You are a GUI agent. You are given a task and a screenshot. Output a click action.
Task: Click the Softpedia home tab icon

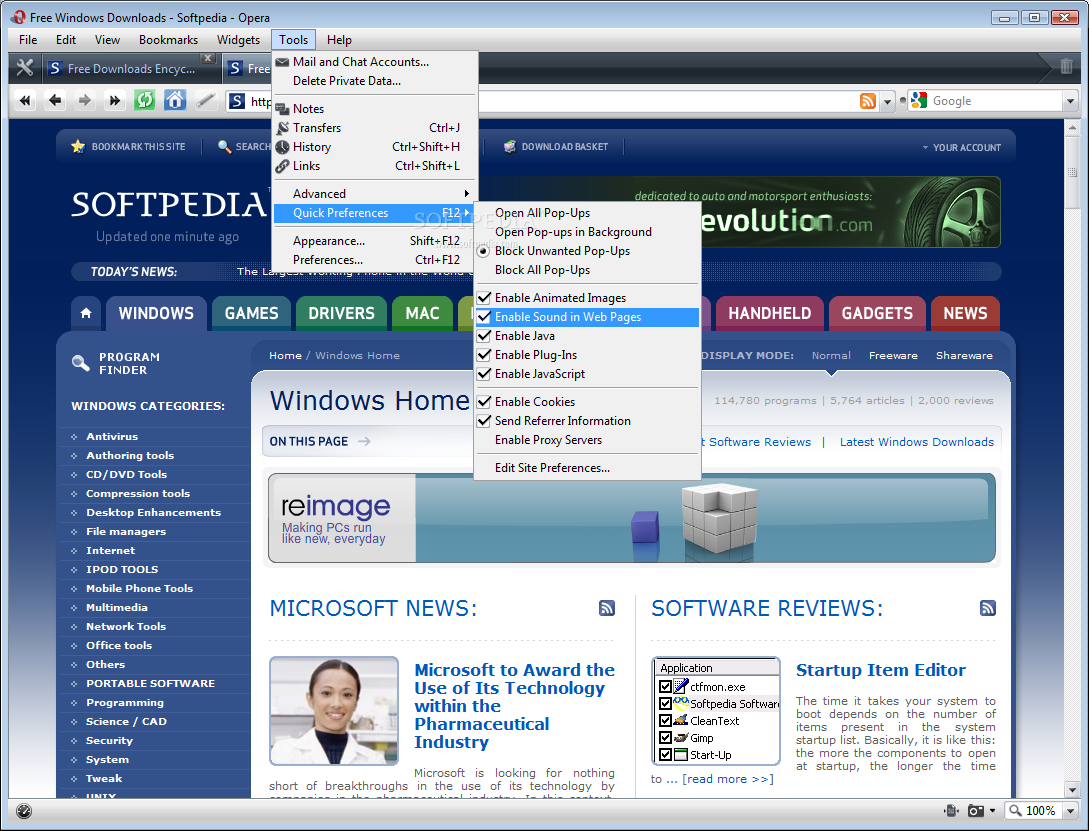click(x=86, y=313)
